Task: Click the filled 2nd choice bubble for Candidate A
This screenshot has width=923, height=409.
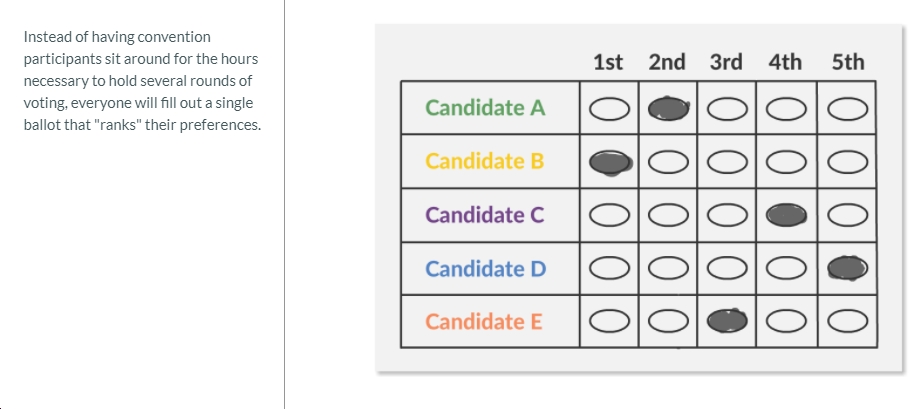Action: click(669, 109)
